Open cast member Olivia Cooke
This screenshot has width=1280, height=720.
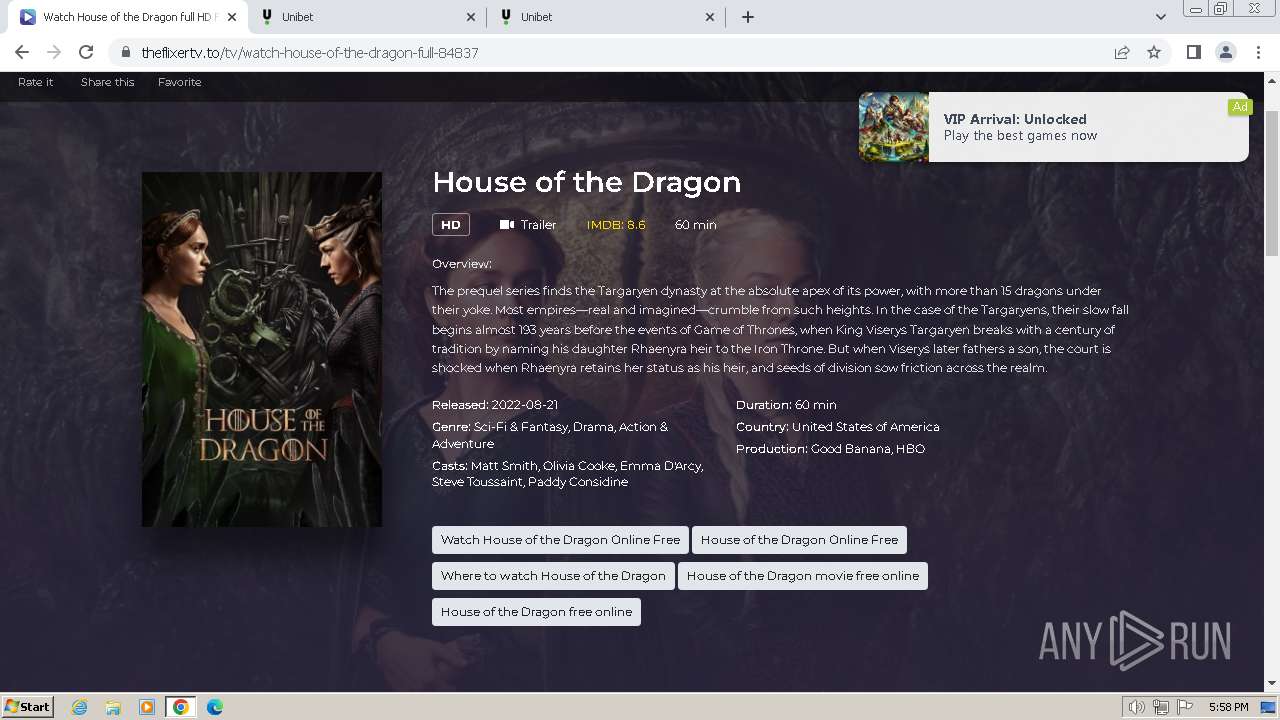pos(579,466)
